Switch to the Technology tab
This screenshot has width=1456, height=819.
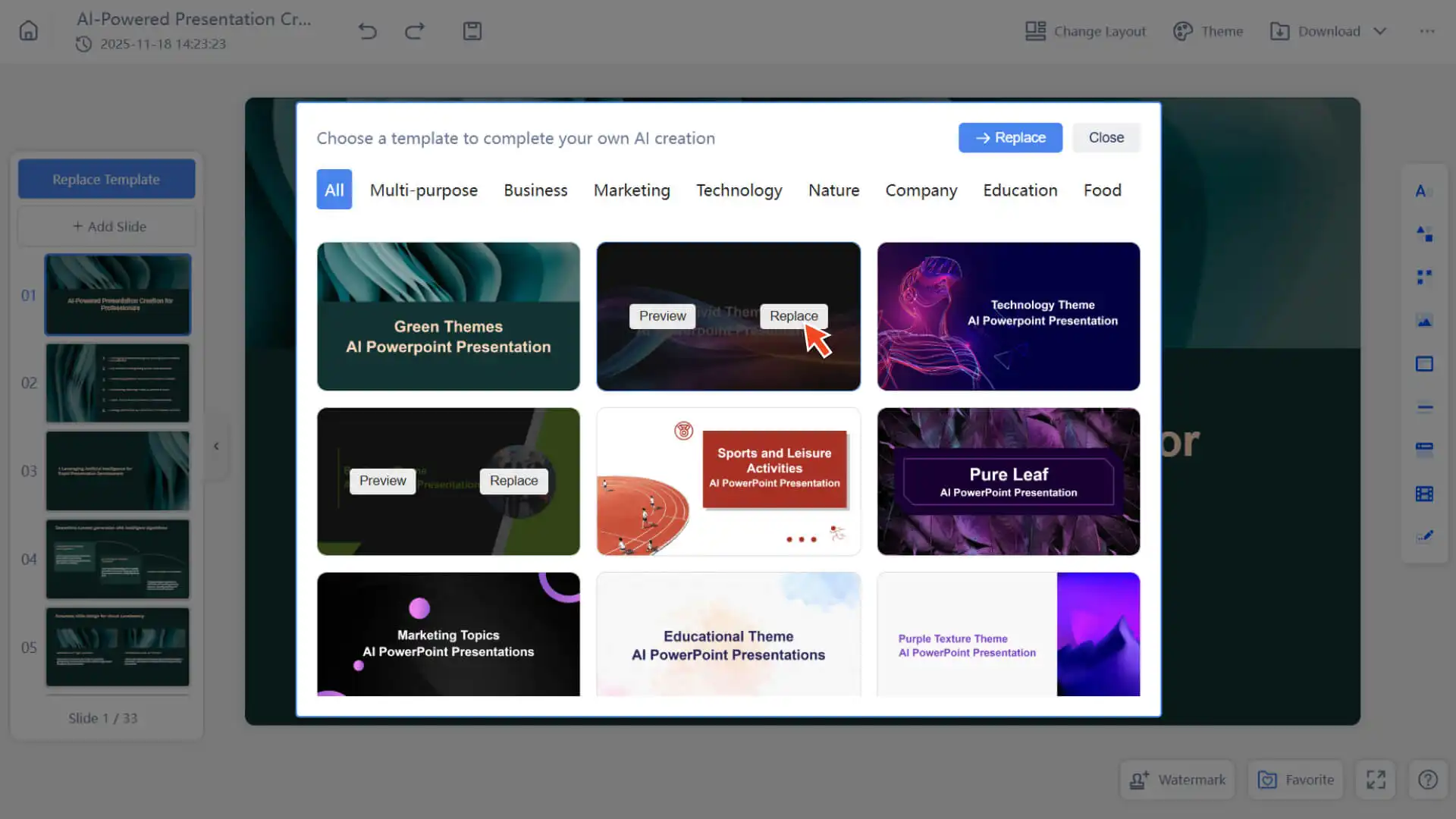[739, 190]
